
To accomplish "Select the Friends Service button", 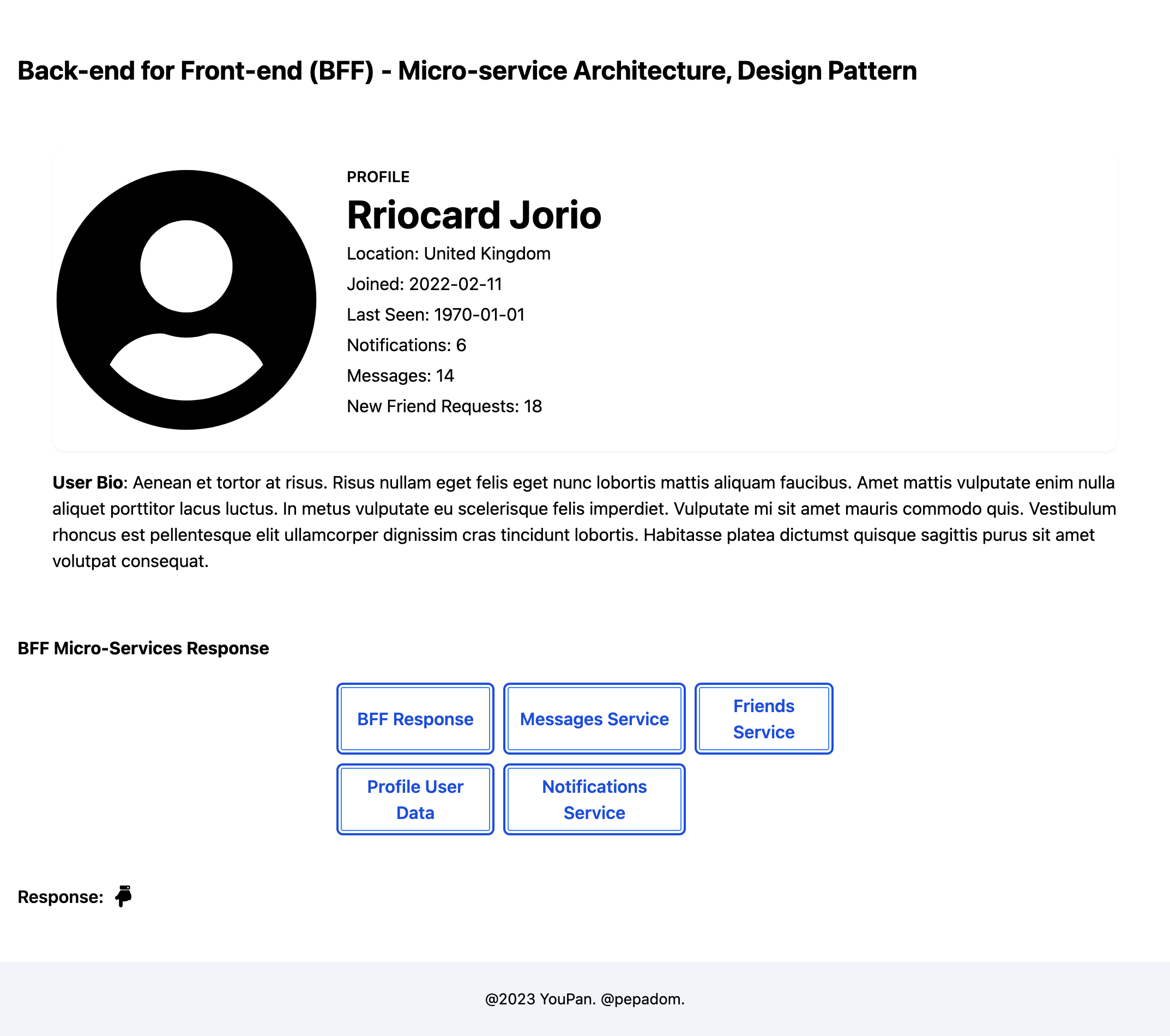I will click(x=764, y=719).
